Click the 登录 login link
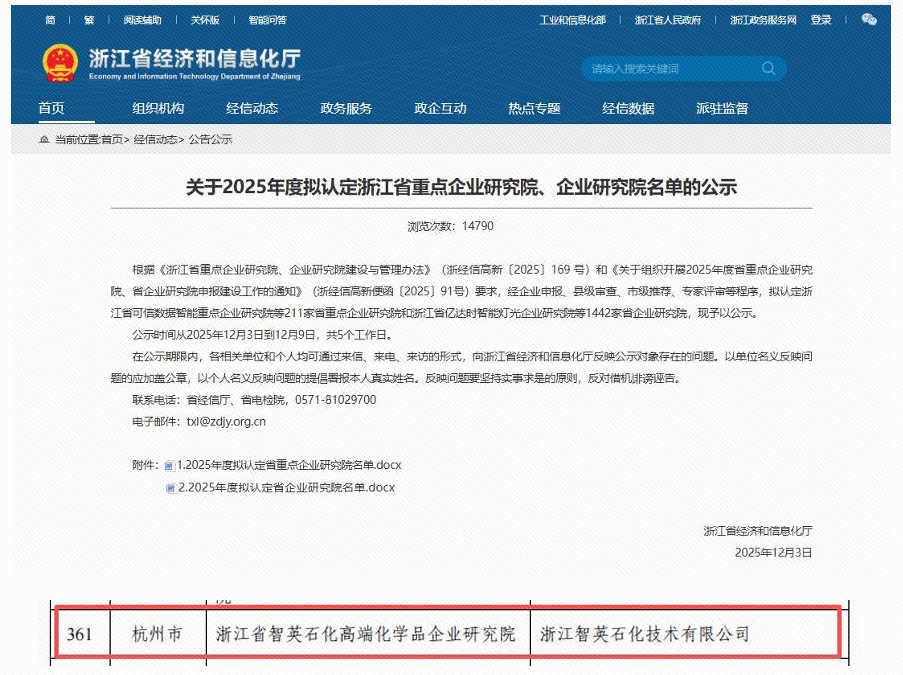 [821, 20]
